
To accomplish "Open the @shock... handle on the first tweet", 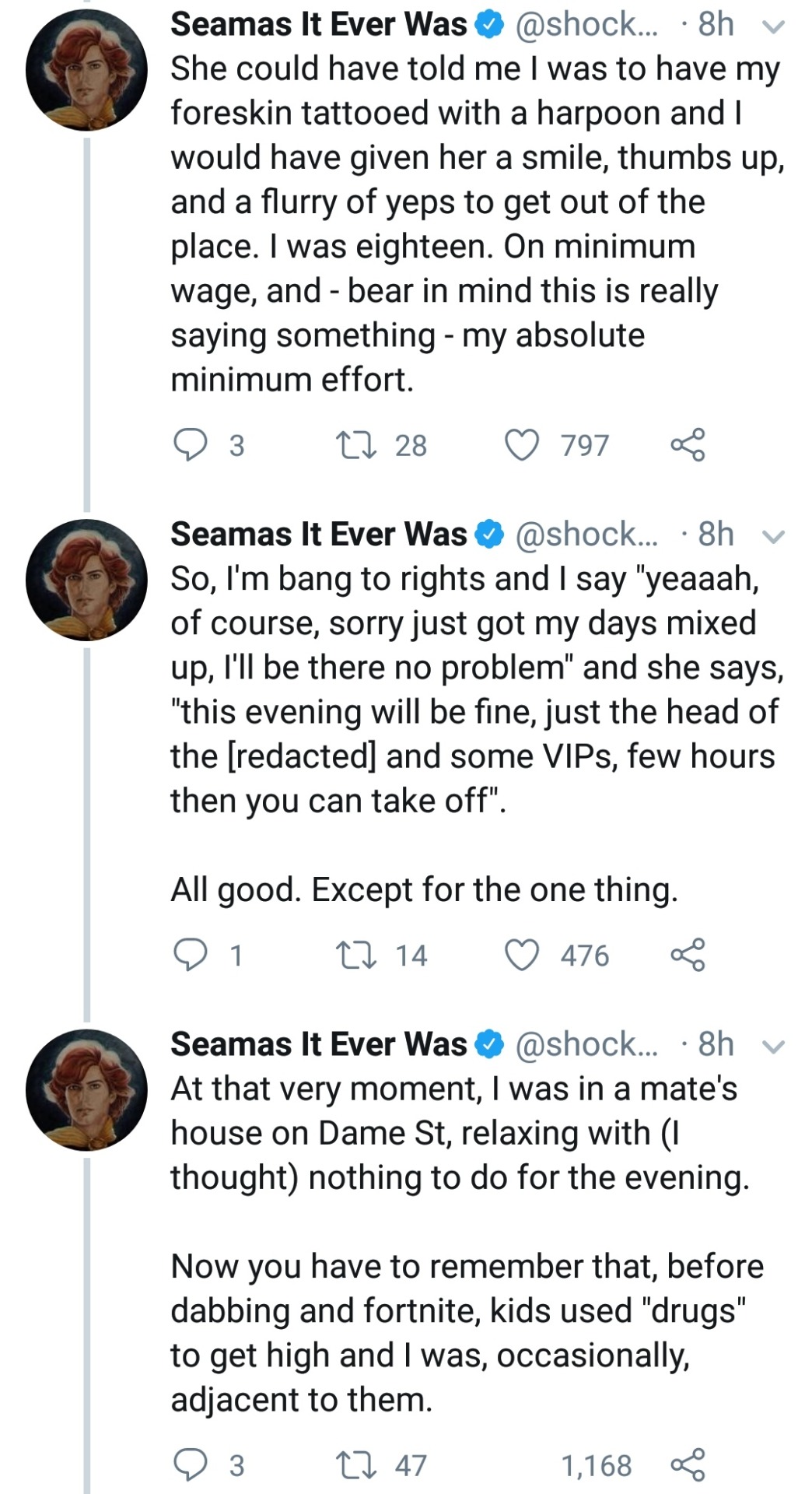I will coord(586,25).
